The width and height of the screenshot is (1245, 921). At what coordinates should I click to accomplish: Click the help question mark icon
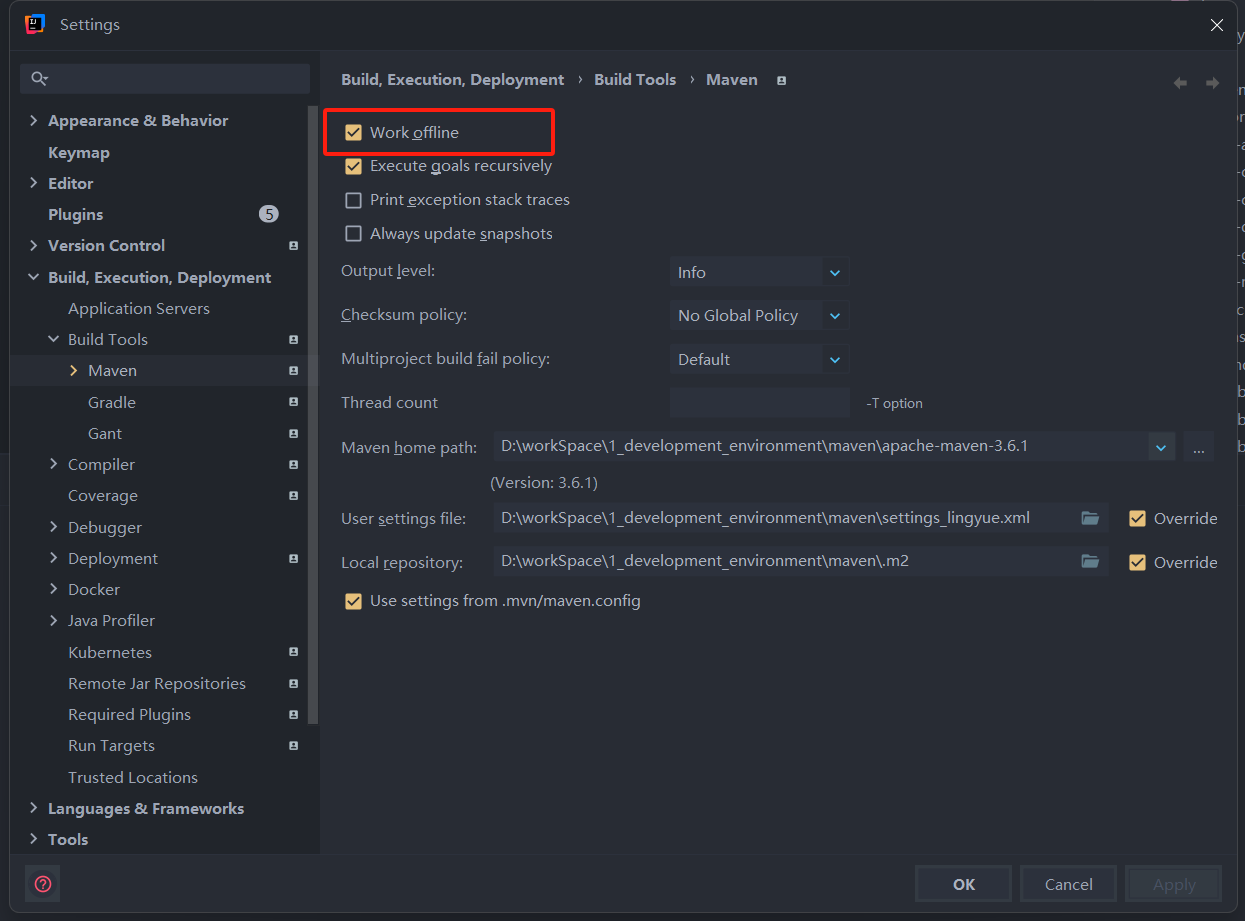coord(43,884)
